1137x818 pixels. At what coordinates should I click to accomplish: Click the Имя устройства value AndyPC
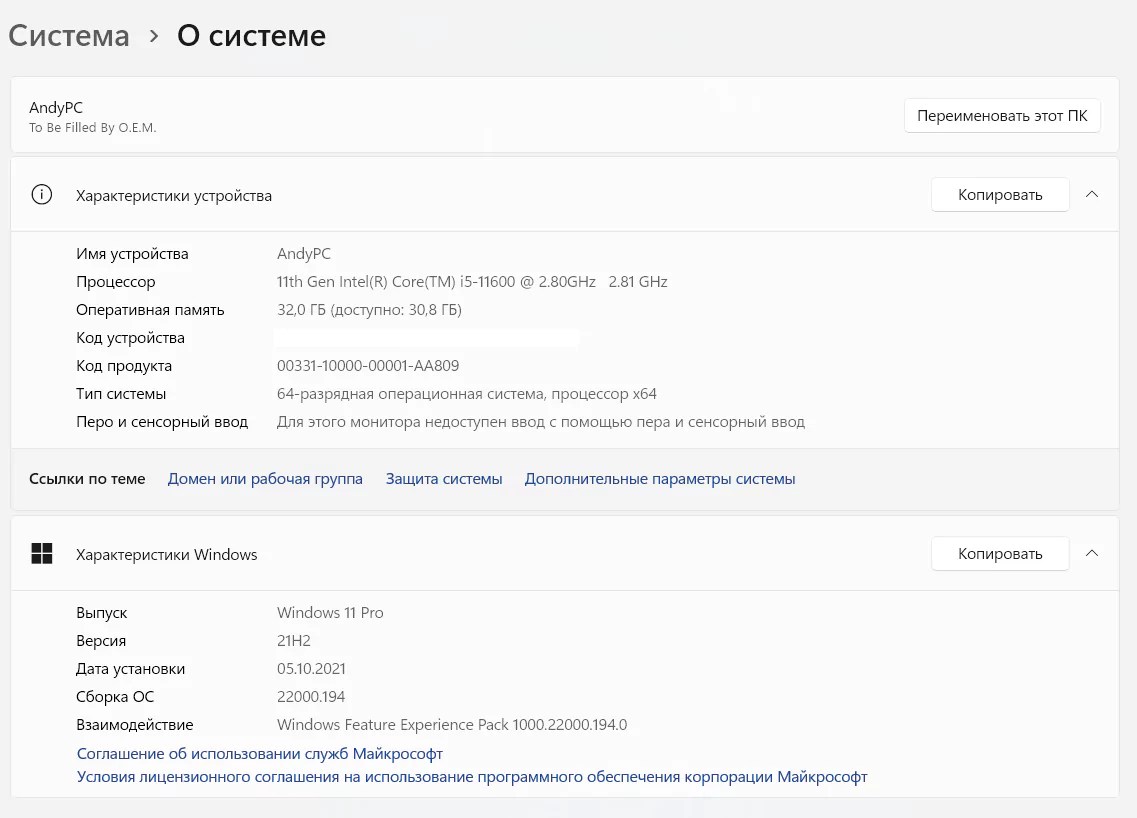(x=304, y=254)
